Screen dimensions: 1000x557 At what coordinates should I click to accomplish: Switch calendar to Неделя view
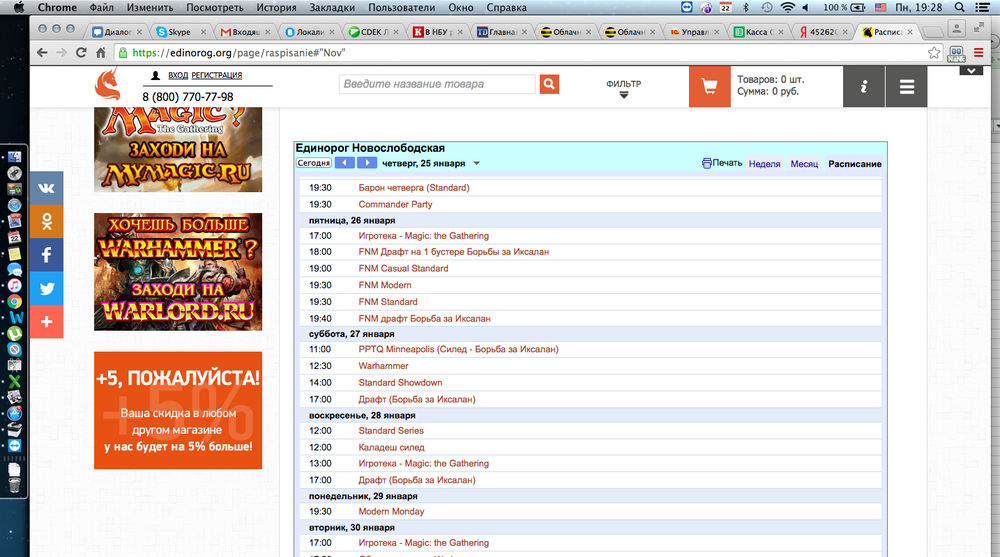(764, 164)
